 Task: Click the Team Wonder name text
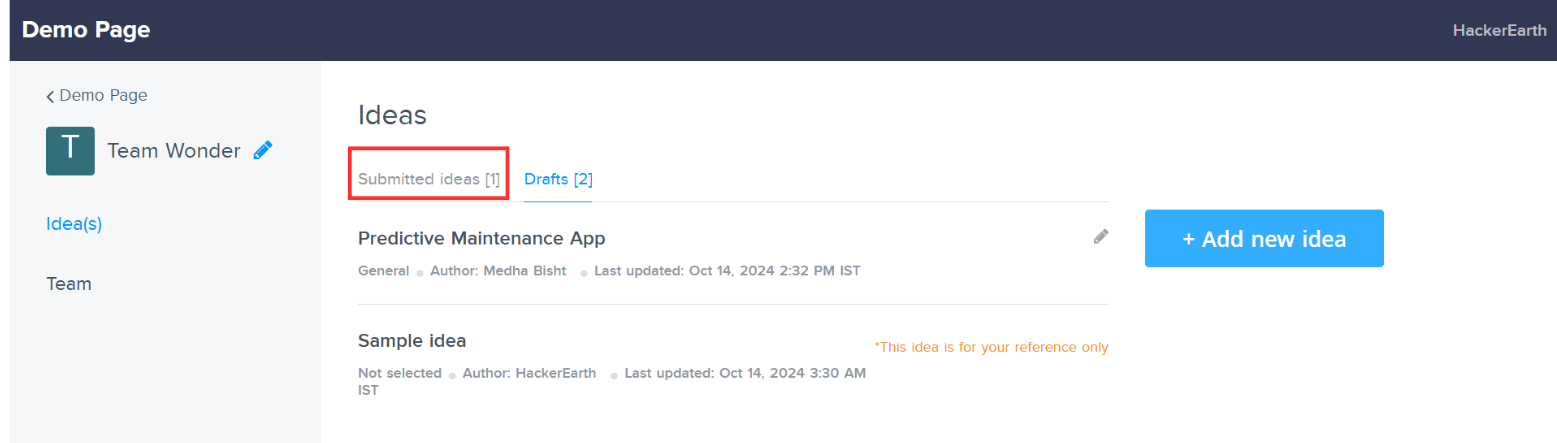click(x=173, y=151)
